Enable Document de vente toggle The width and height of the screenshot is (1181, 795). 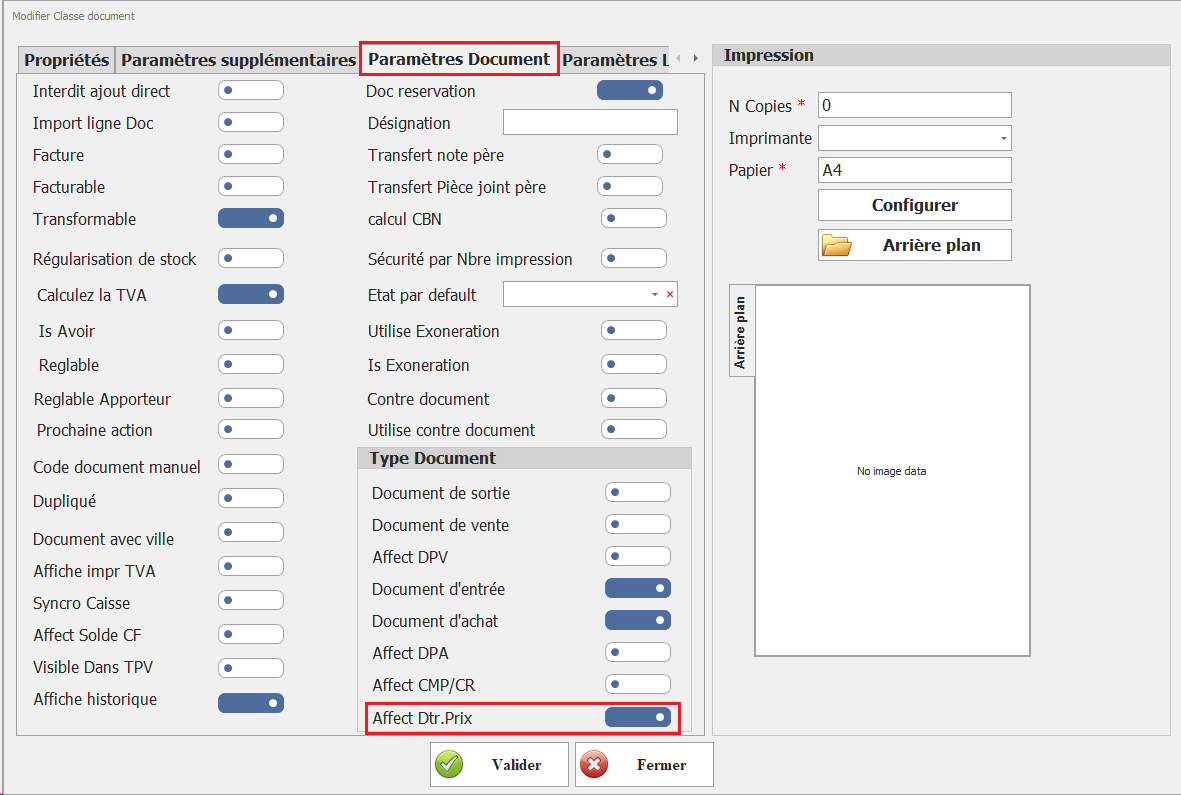[637, 525]
